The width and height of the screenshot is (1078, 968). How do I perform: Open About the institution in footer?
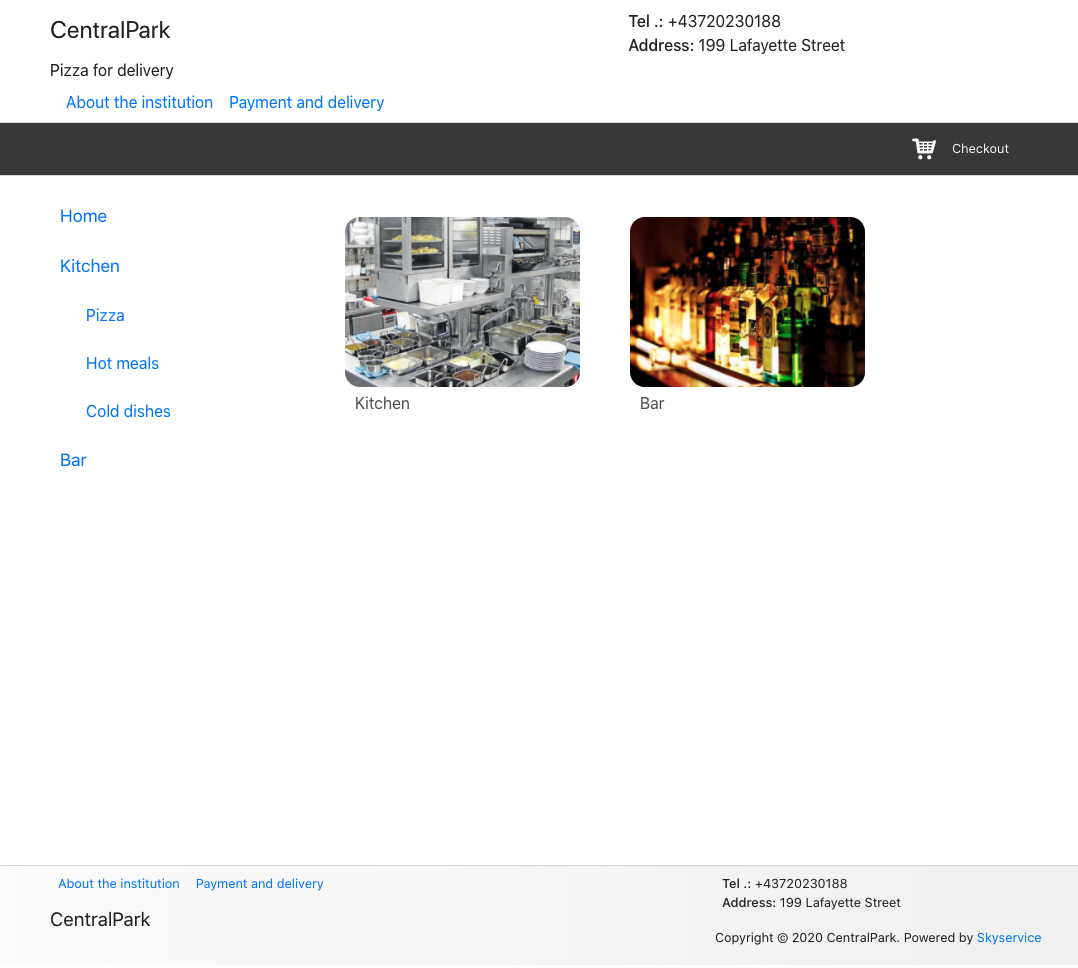click(x=119, y=884)
